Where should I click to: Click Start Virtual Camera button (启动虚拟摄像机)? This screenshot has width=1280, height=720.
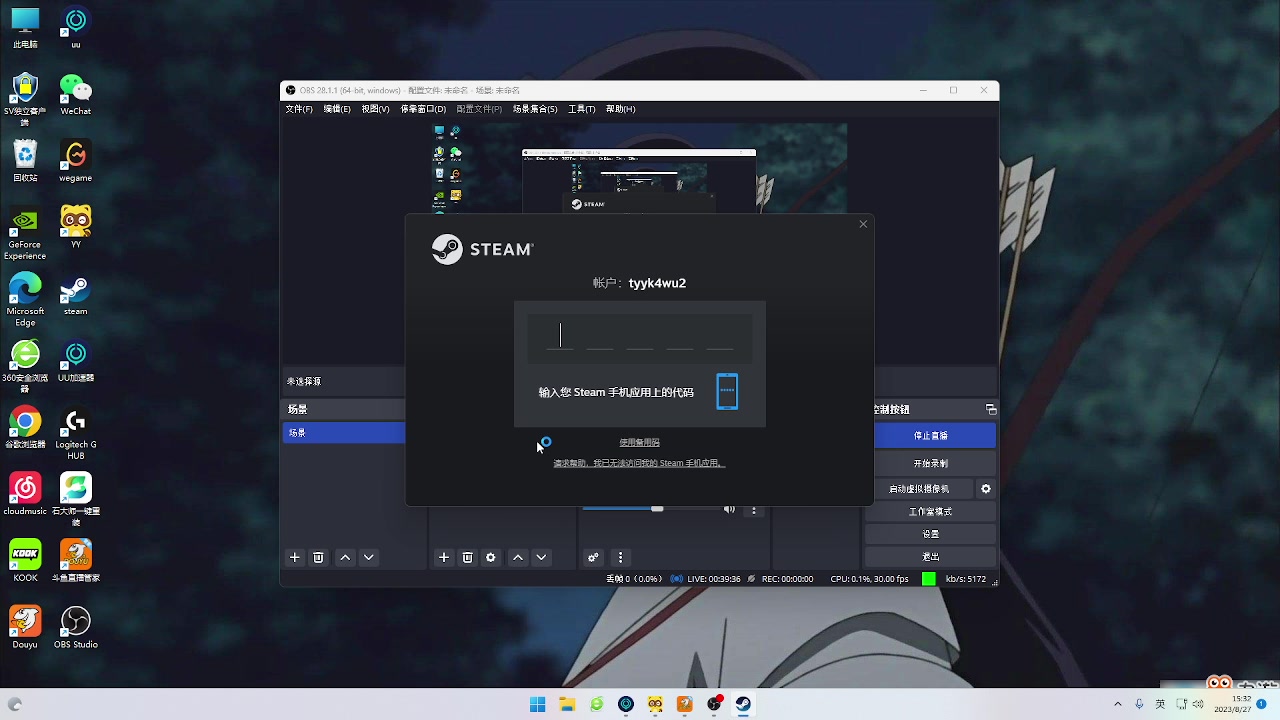tap(920, 489)
